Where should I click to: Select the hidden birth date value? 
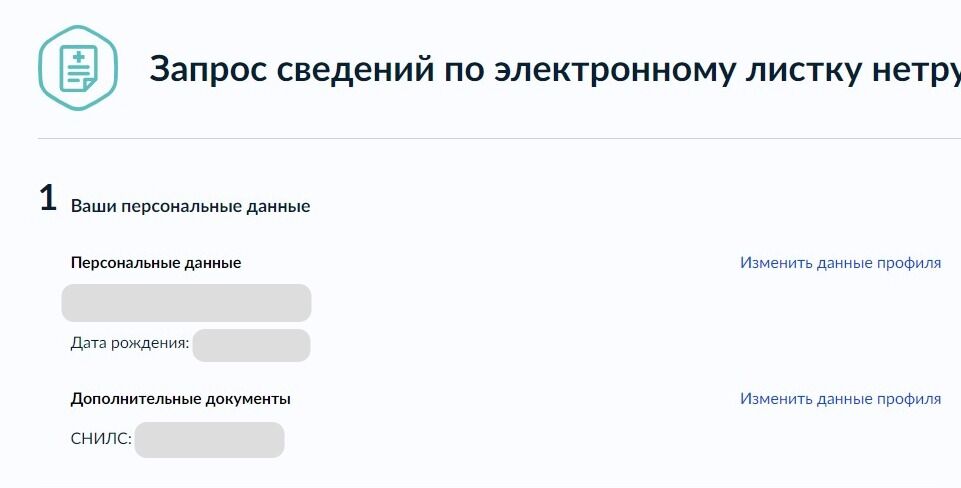(251, 345)
